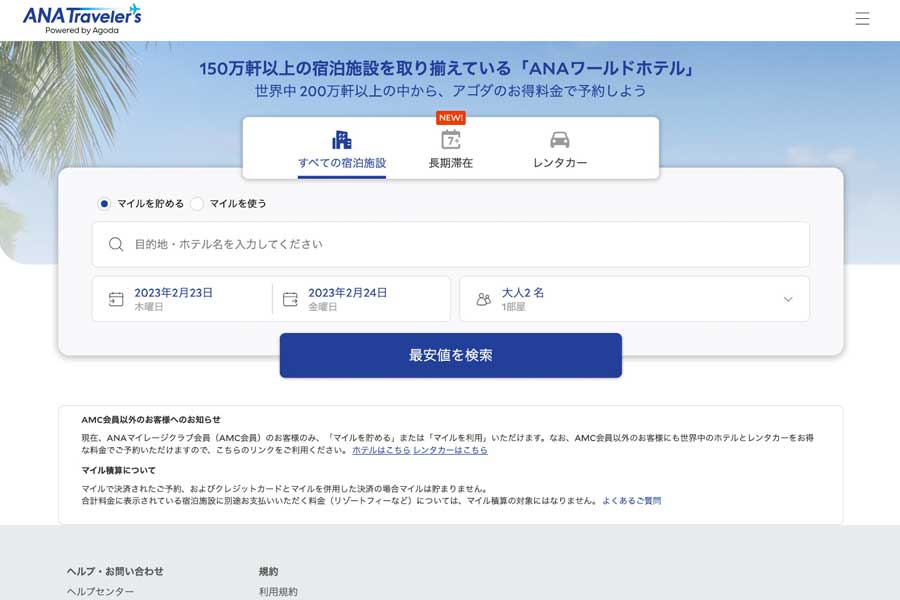The image size is (900, 600).
Task: Open the 利用規約 footer link
Action: click(x=278, y=591)
